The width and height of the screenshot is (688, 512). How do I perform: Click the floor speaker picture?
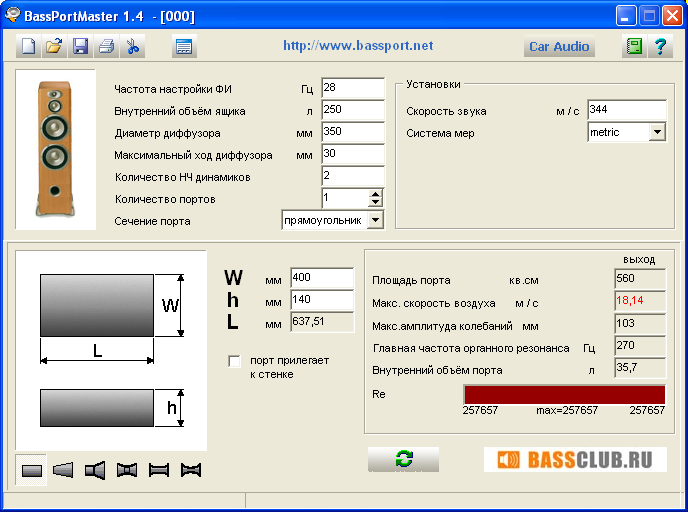55,149
